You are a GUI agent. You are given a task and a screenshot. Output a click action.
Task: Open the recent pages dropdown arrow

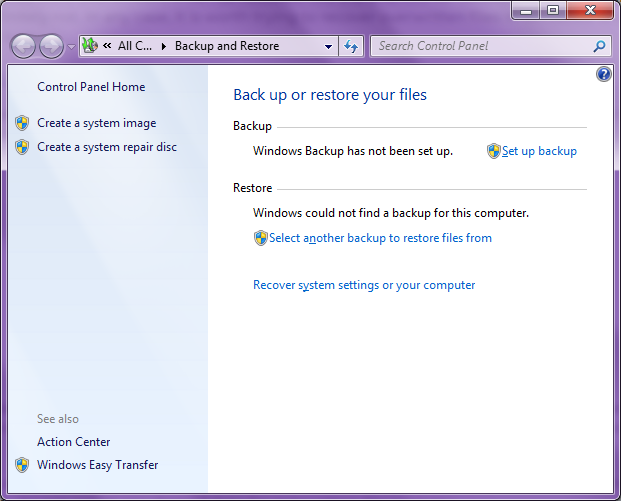71,47
